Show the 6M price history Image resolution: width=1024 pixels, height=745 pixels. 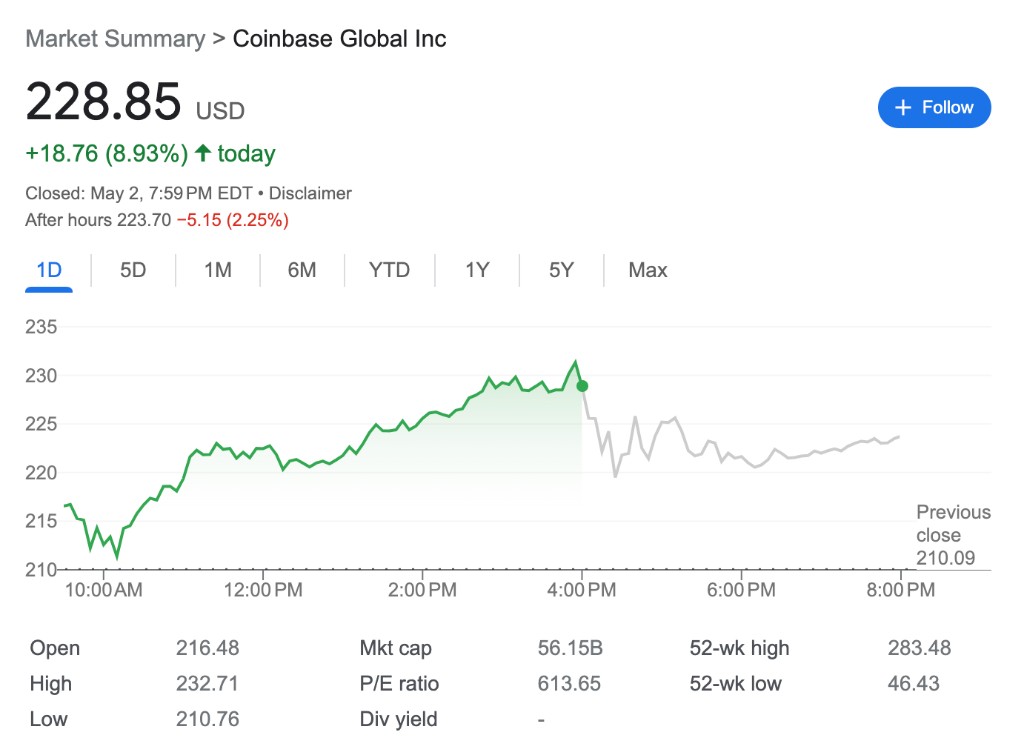(x=301, y=270)
